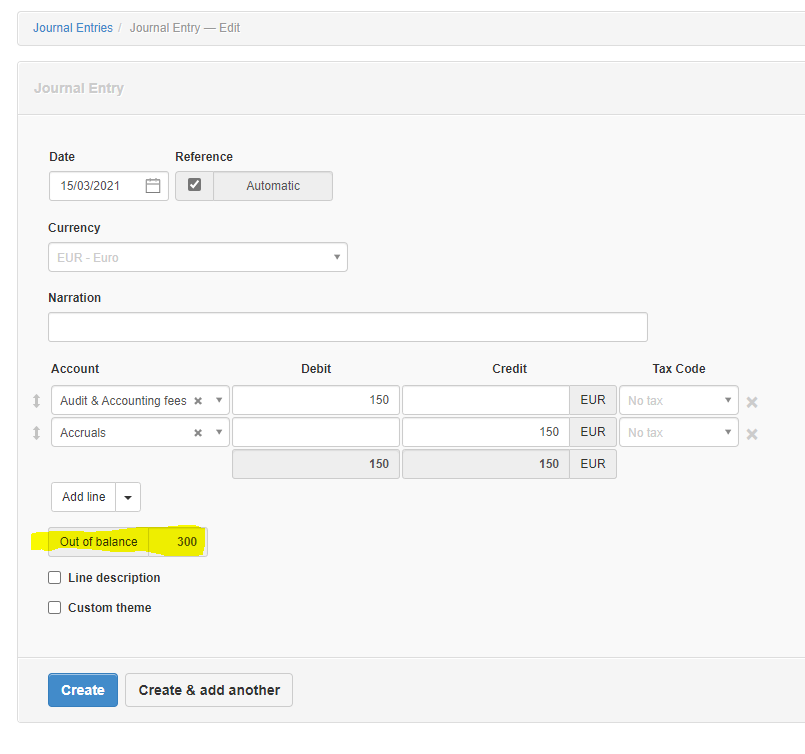Uncheck the Automatic reference checkbox
The image size is (805, 754).
pos(195,185)
